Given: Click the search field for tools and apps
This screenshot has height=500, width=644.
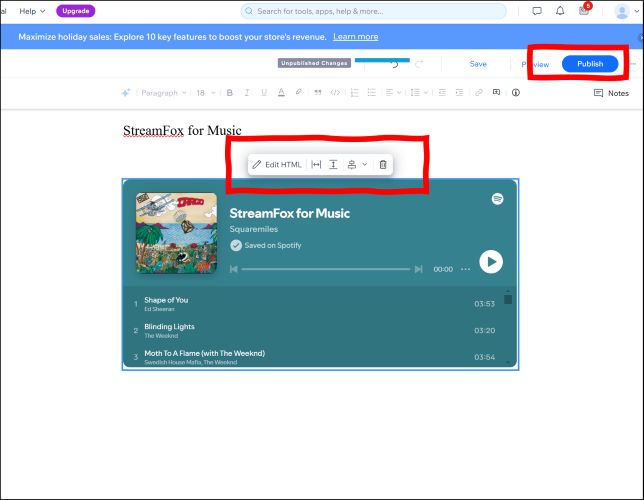Looking at the screenshot, I should pyautogui.click(x=373, y=11).
